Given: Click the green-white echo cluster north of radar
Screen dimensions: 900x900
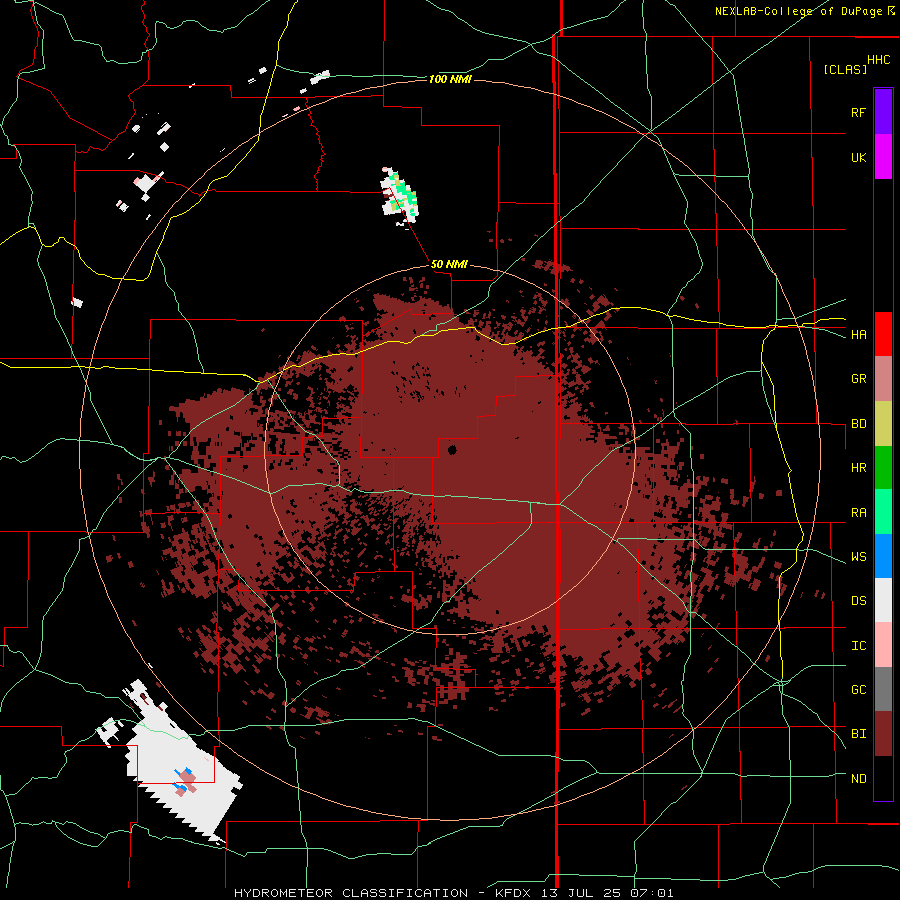Looking at the screenshot, I should [399, 196].
